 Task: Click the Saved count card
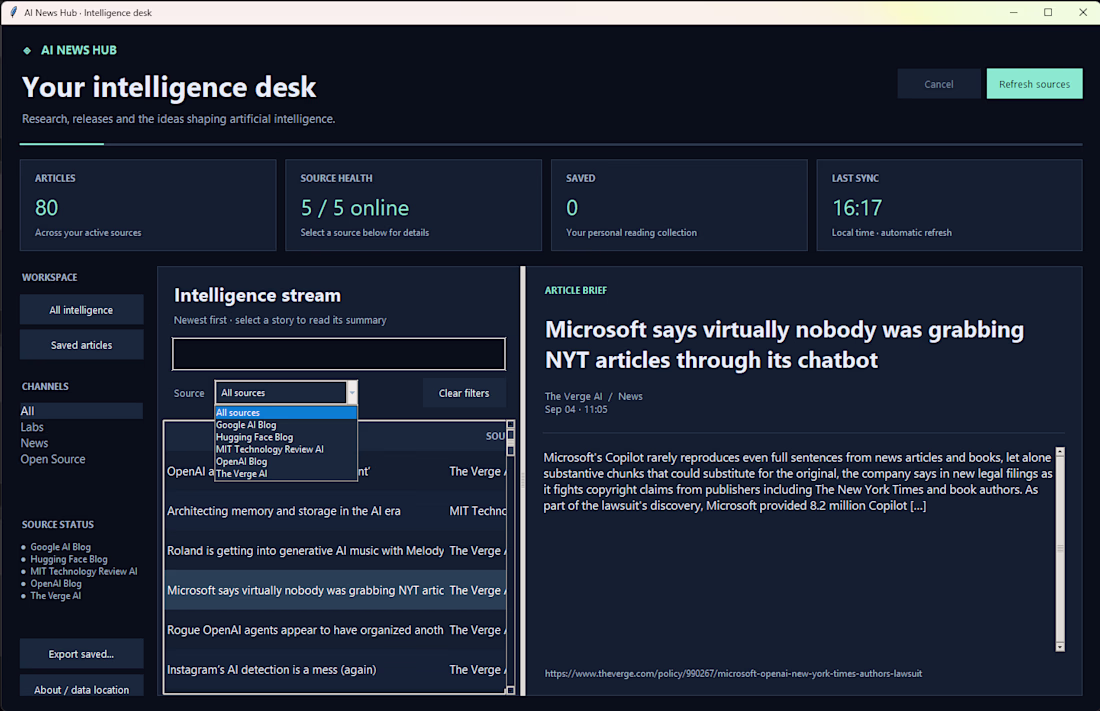(x=679, y=205)
